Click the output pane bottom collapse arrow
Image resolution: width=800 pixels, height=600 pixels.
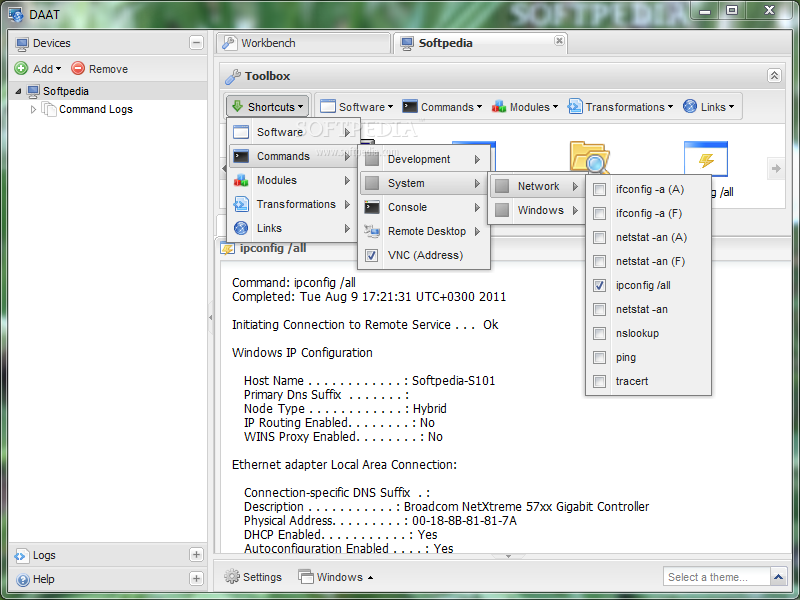(x=508, y=556)
